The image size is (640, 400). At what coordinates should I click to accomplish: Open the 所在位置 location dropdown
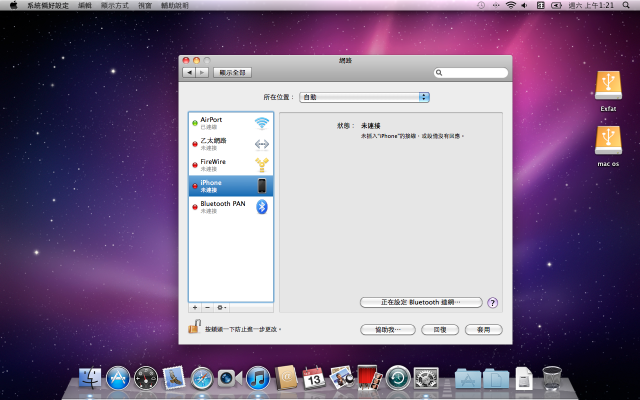364,97
